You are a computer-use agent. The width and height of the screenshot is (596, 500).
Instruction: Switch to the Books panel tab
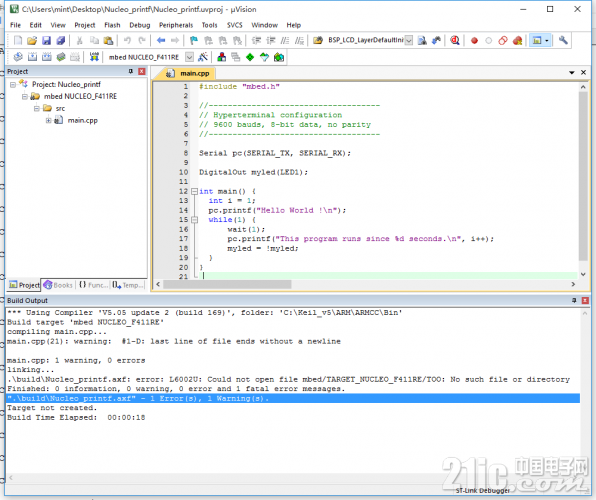pyautogui.click(x=59, y=285)
